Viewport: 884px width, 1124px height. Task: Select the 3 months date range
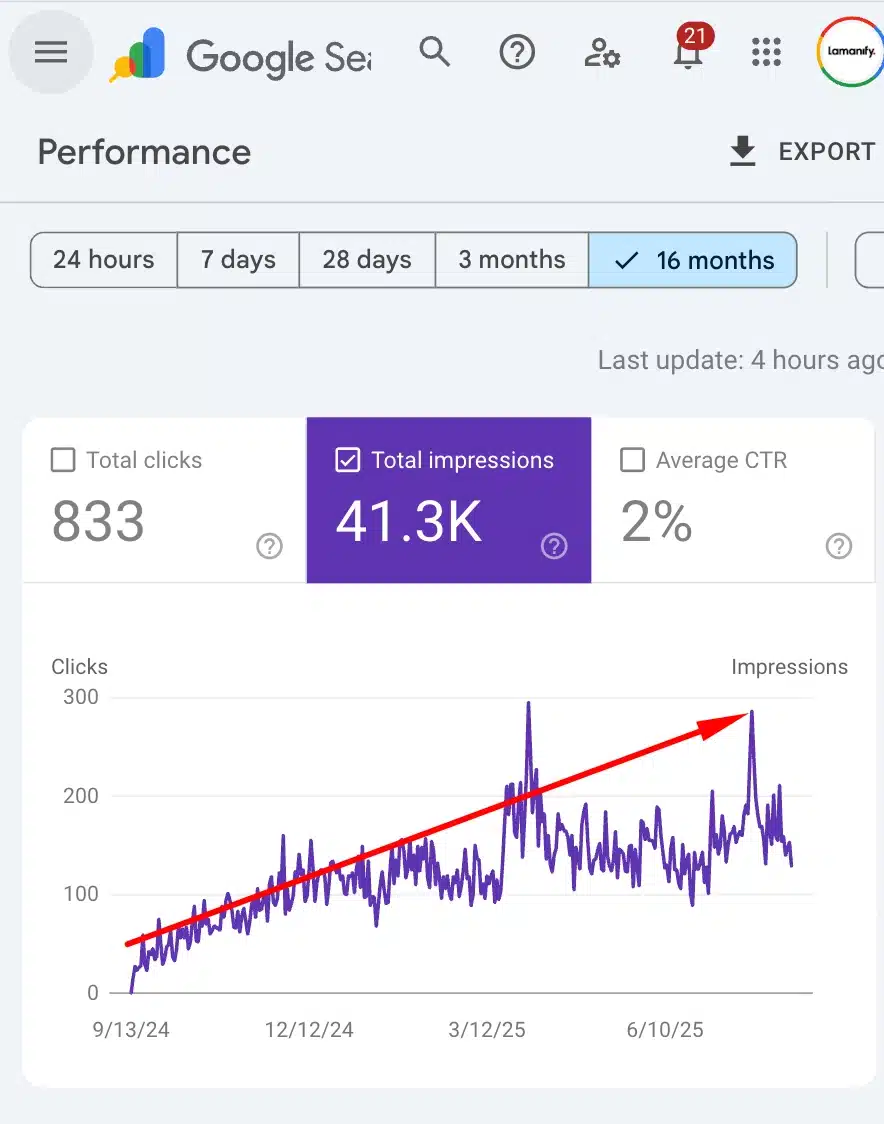tap(511, 260)
